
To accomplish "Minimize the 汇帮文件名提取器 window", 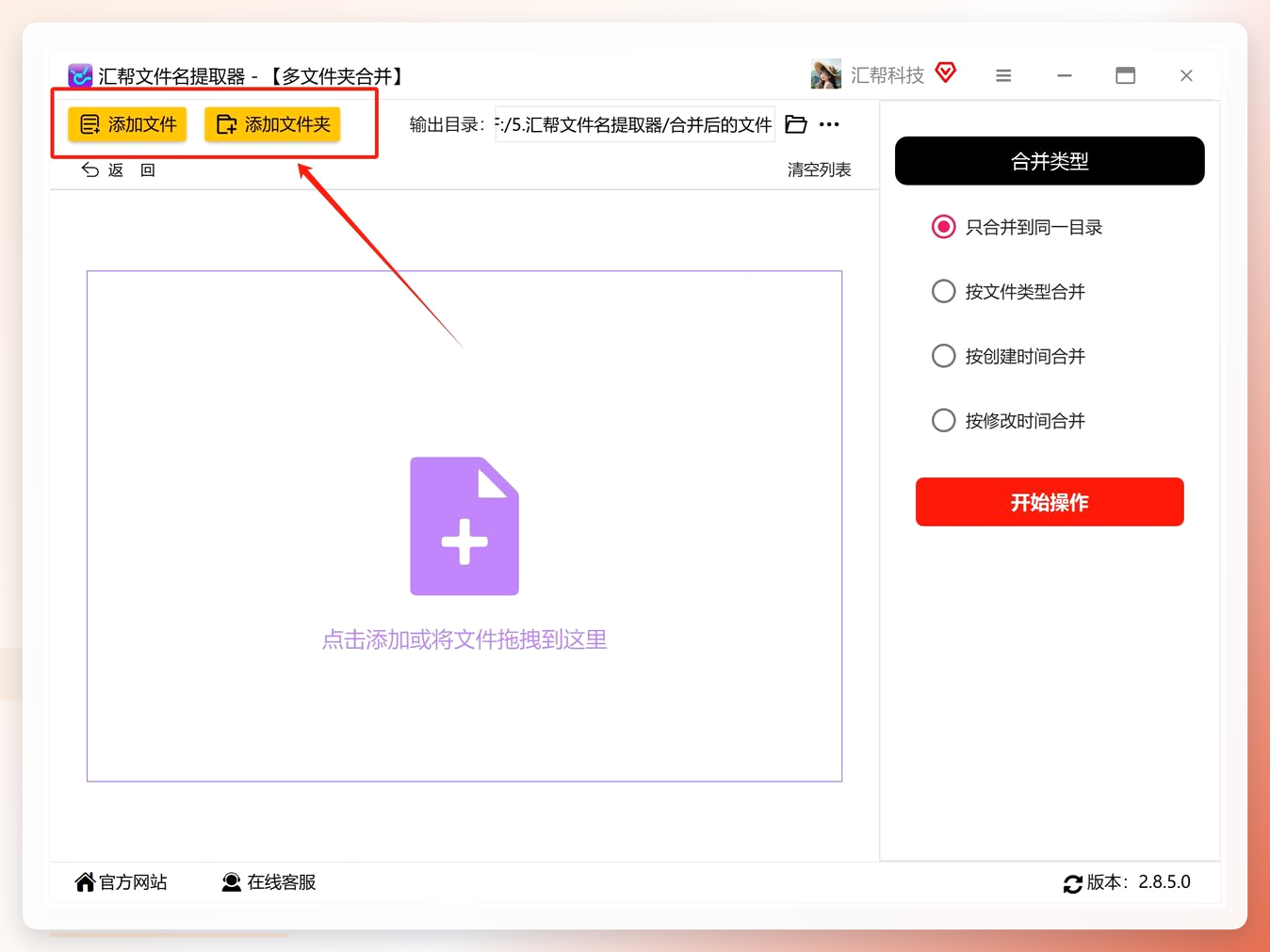I will (1065, 75).
